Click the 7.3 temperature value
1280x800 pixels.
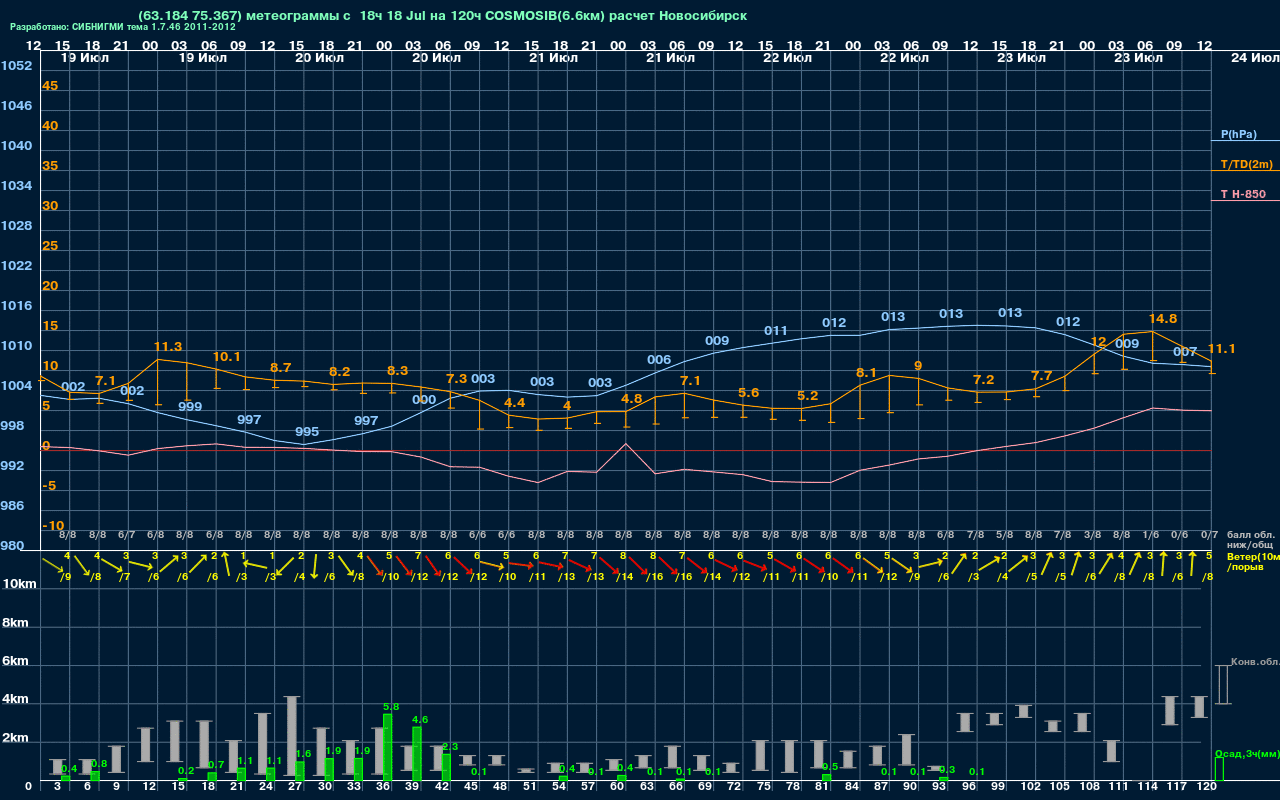[456, 379]
